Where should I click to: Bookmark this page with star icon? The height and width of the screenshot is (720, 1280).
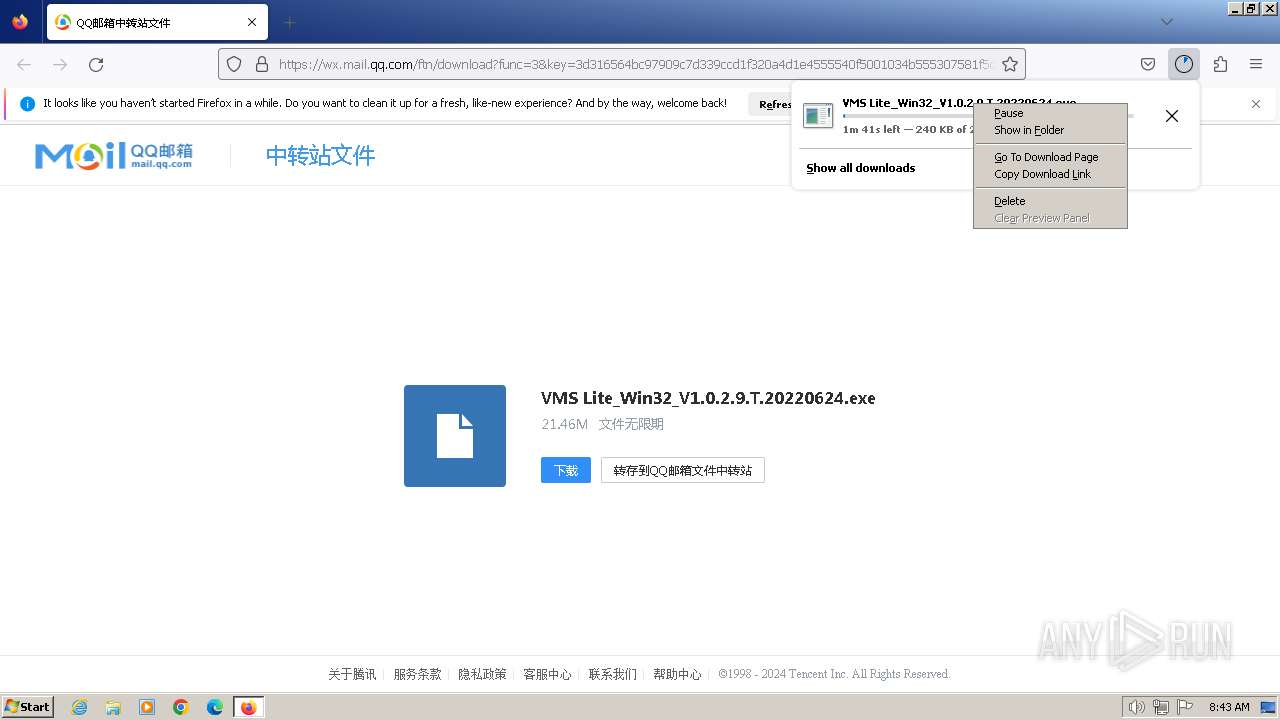point(1010,64)
